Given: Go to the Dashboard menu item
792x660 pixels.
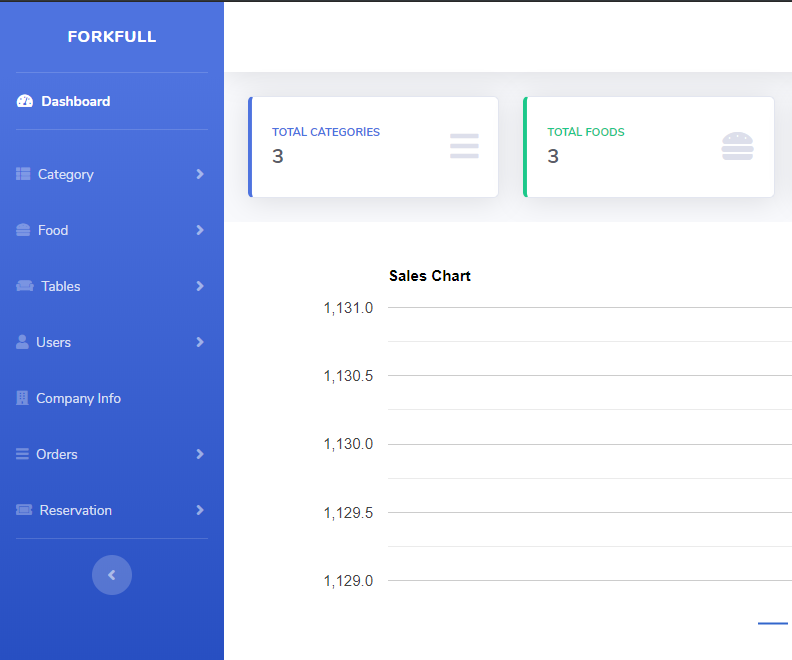Looking at the screenshot, I should 76,101.
